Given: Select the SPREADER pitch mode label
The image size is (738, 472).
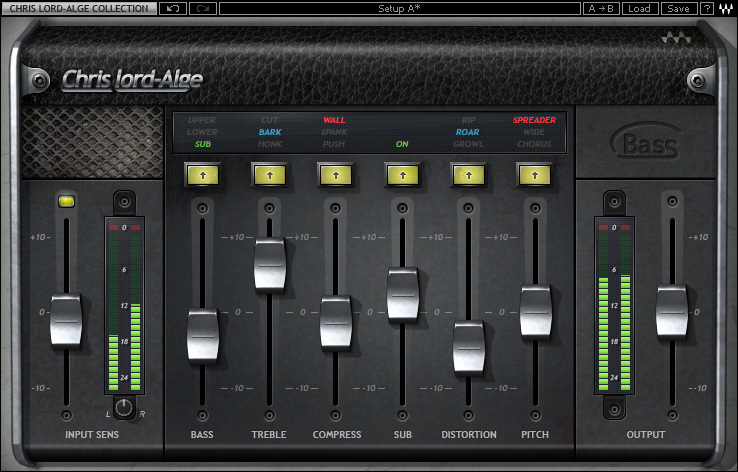Looking at the screenshot, I should click(x=535, y=120).
